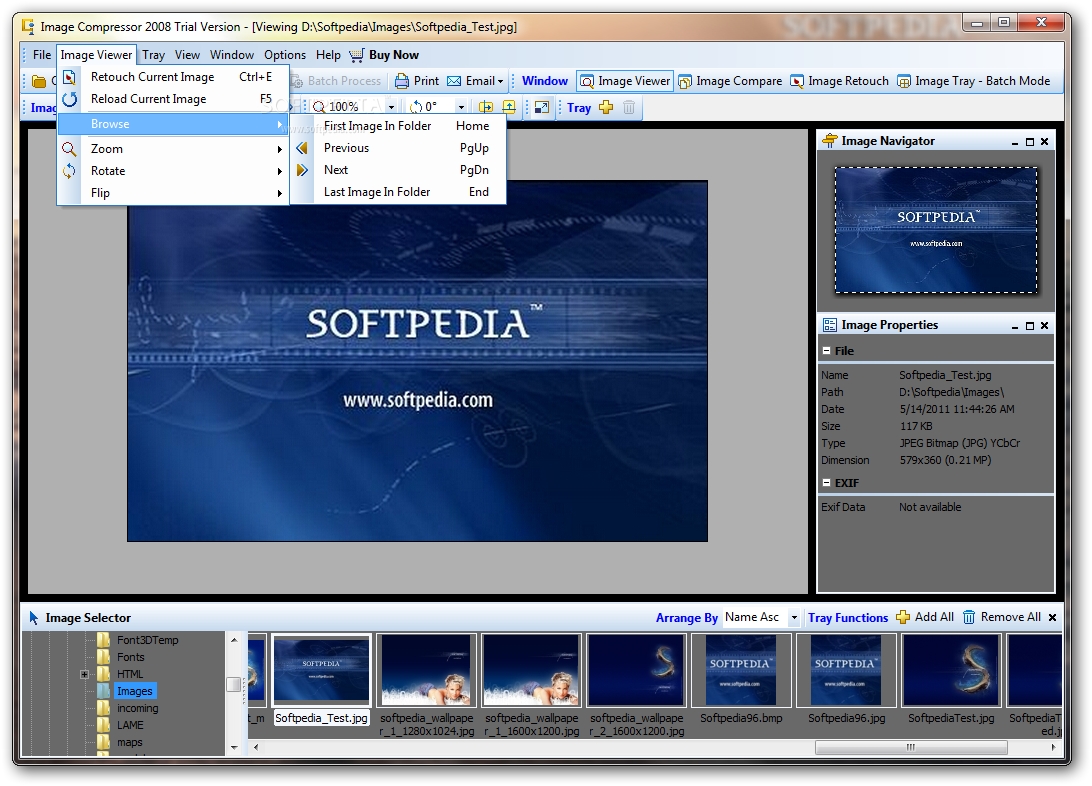
Task: Click the Image Properties panel icon
Action: click(829, 325)
